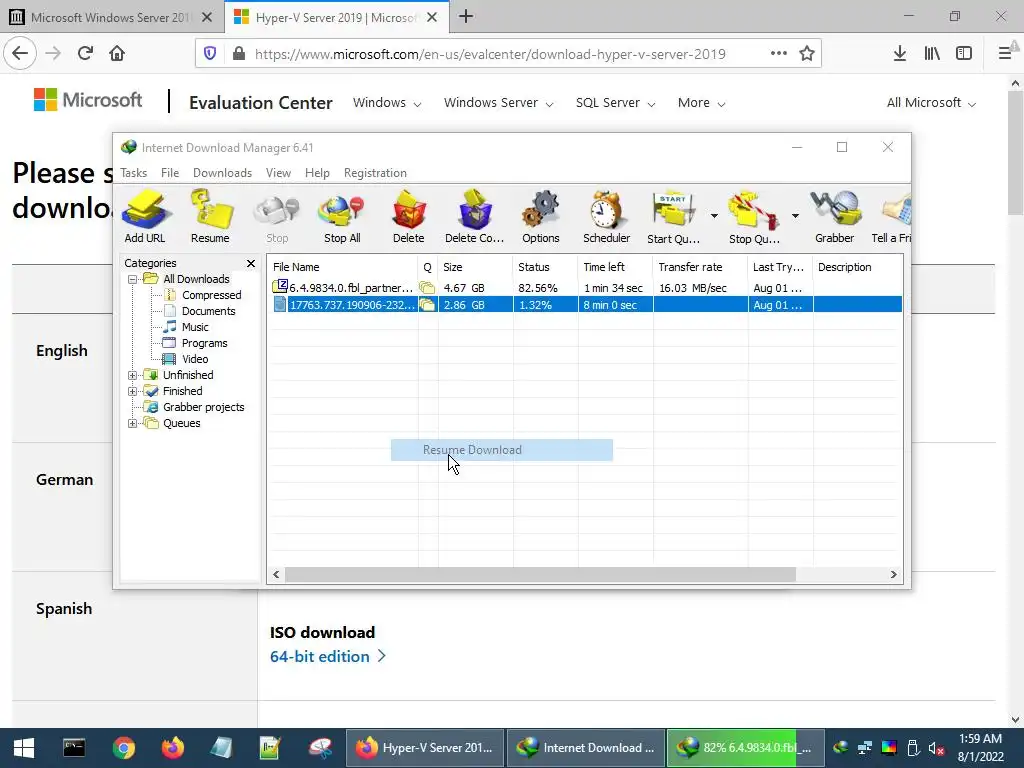Image resolution: width=1024 pixels, height=768 pixels.
Task: Open Start Queue dropdown arrow
Action: point(714,216)
